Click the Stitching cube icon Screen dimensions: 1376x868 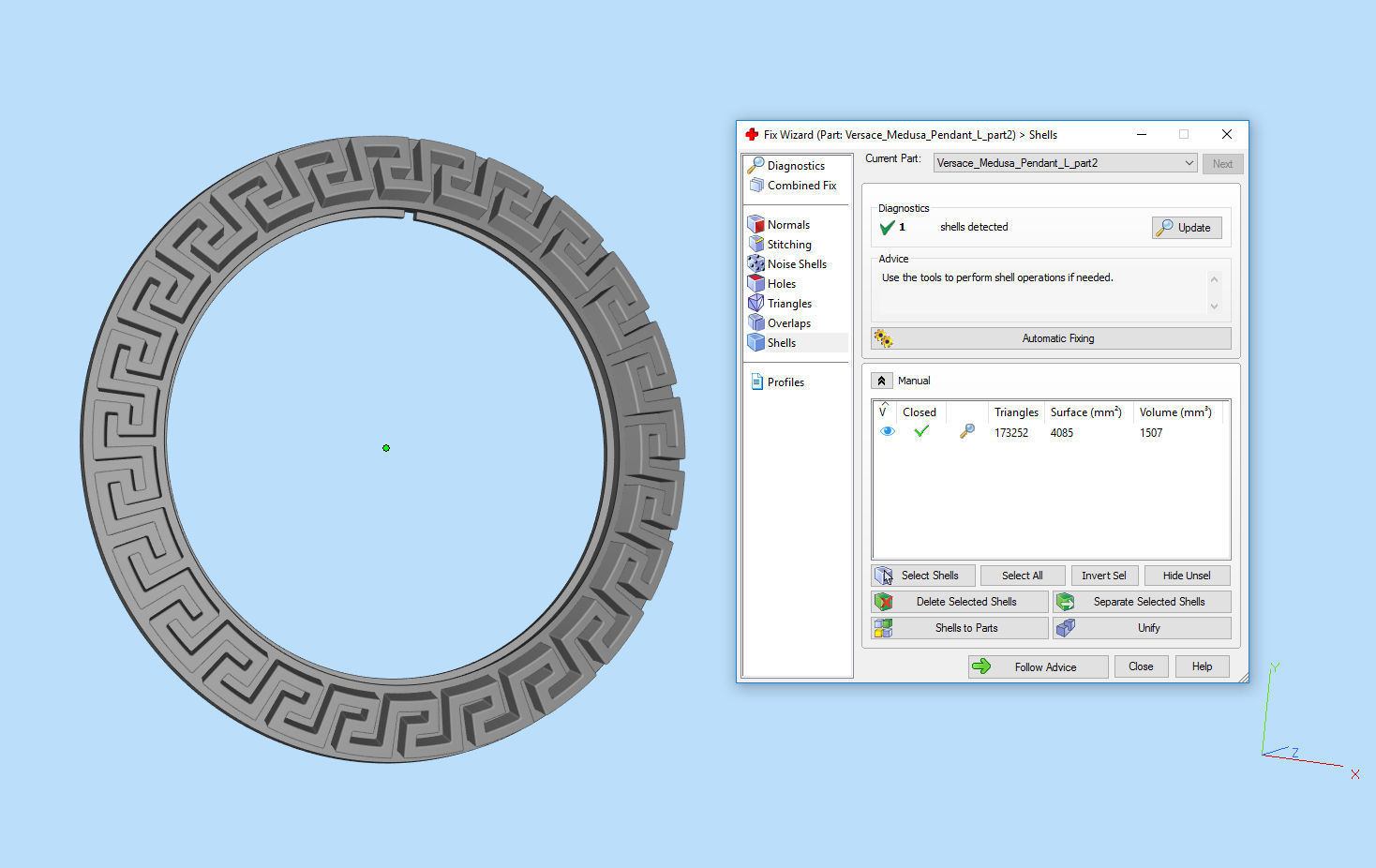[x=755, y=244]
